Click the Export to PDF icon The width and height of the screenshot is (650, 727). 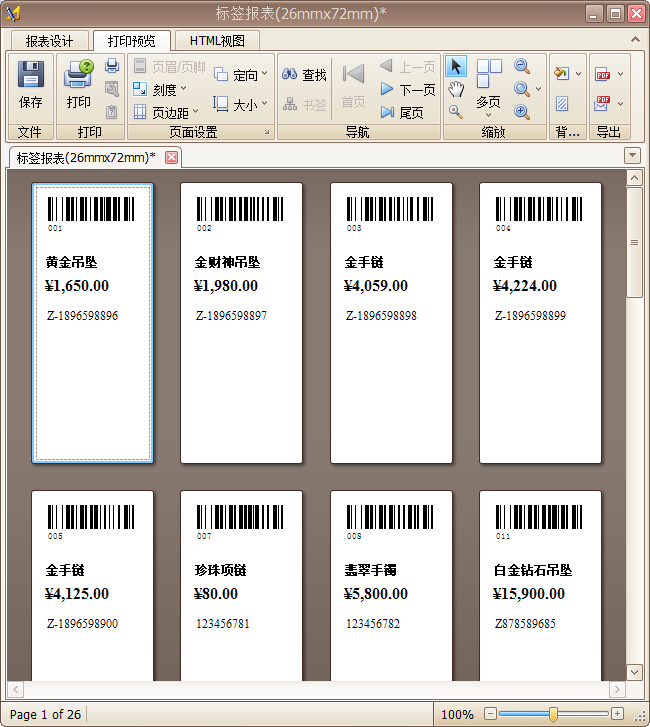click(x=603, y=74)
